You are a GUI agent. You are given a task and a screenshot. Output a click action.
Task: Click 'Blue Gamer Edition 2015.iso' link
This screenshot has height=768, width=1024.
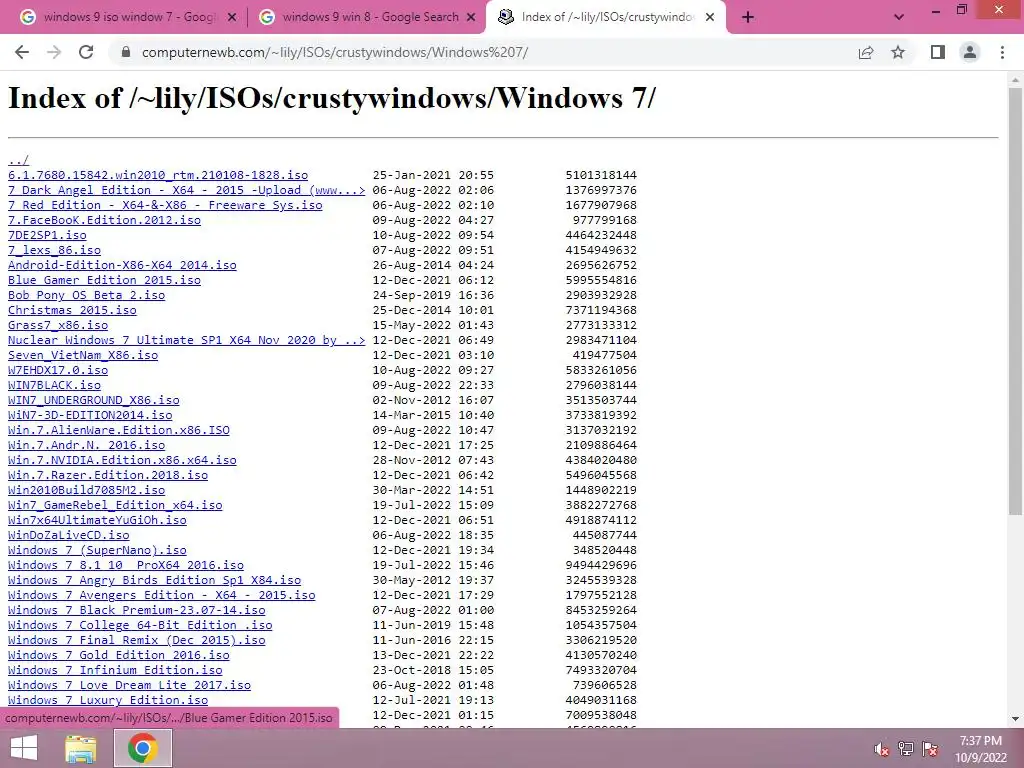pyautogui.click(x=104, y=280)
